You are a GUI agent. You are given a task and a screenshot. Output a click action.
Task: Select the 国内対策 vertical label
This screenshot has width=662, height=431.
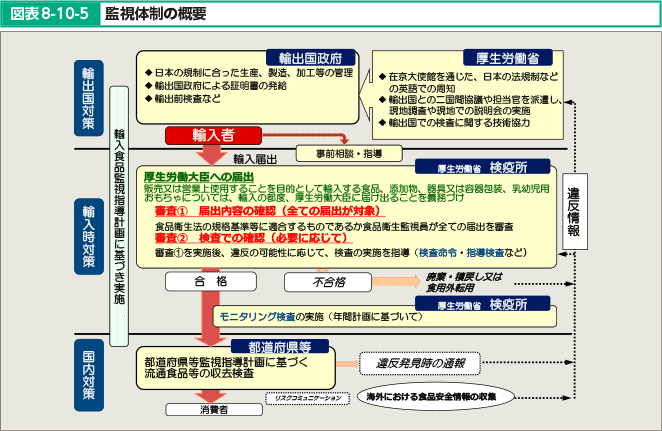pos(89,373)
